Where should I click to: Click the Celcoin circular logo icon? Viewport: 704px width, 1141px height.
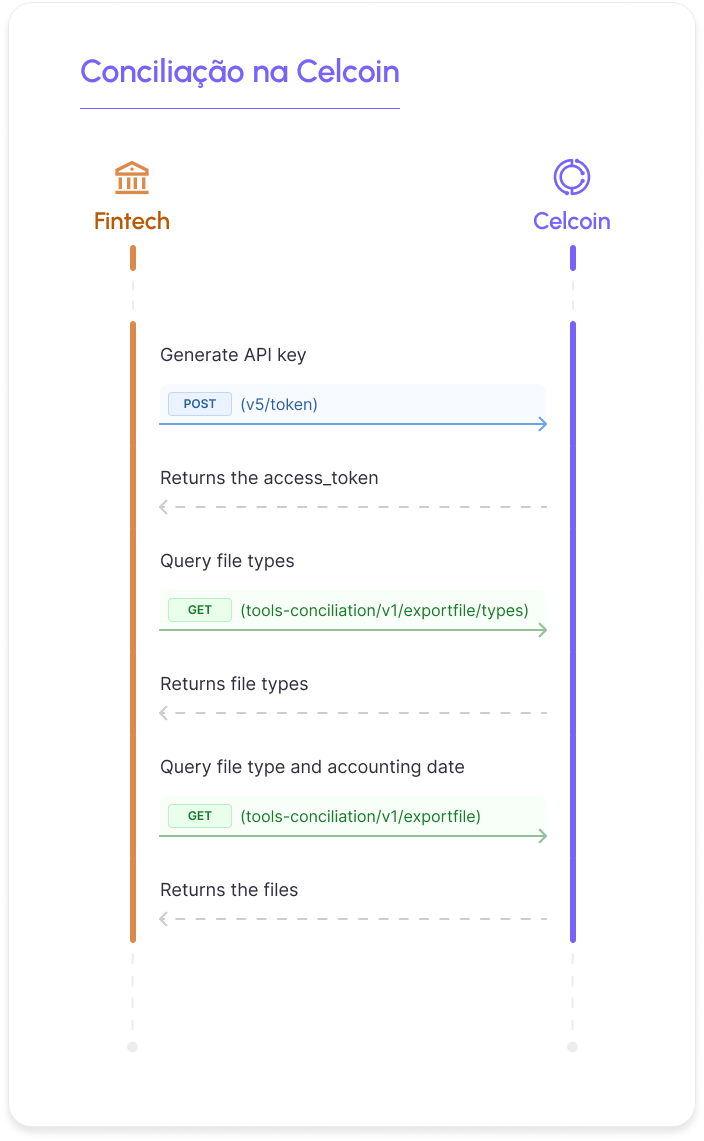(571, 177)
